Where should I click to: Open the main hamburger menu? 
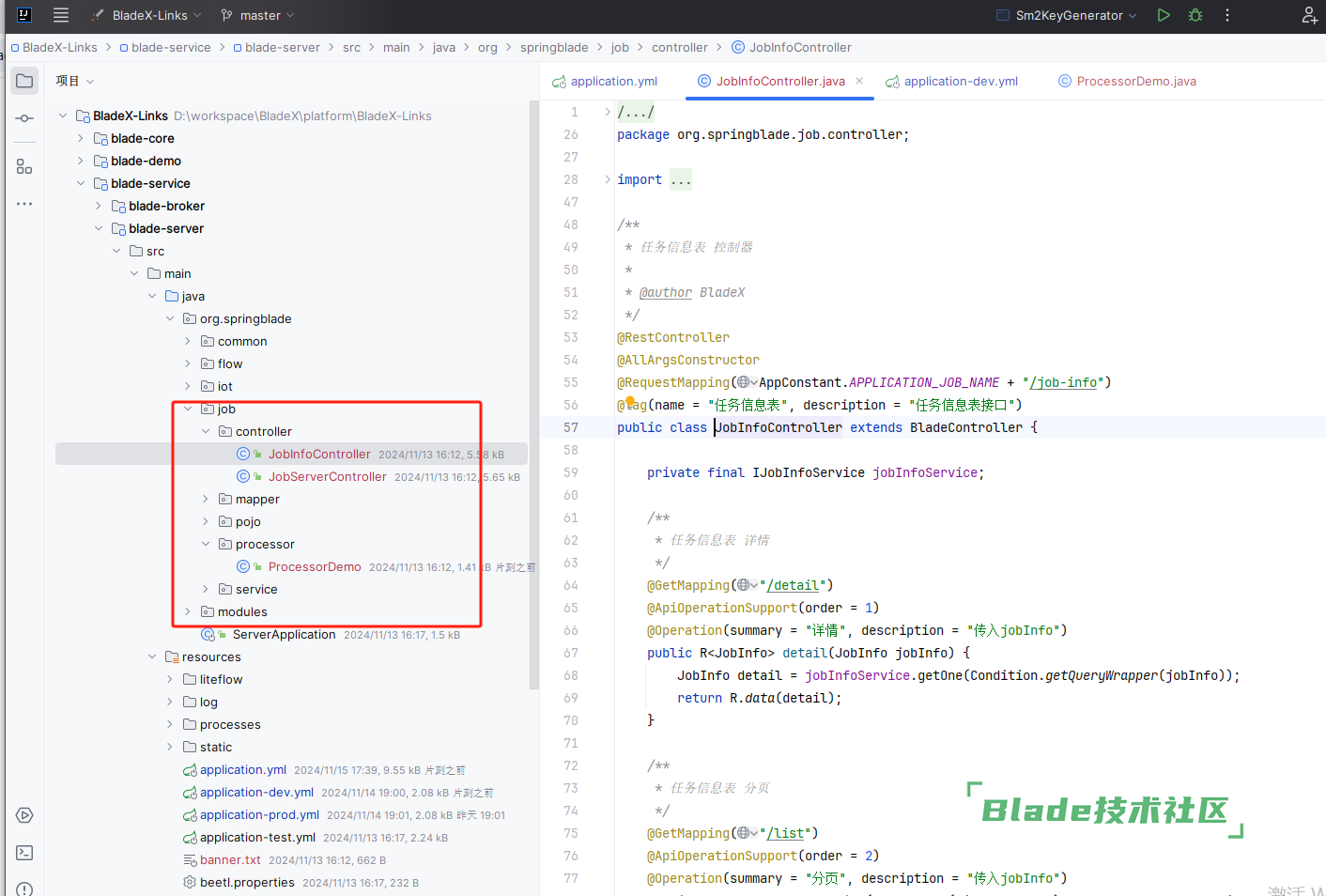click(x=61, y=15)
